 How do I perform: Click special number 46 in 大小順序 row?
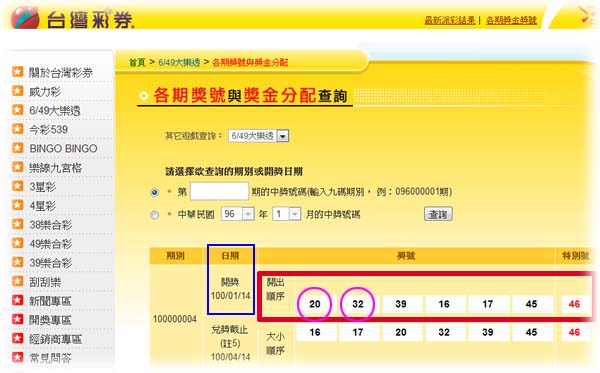574,332
